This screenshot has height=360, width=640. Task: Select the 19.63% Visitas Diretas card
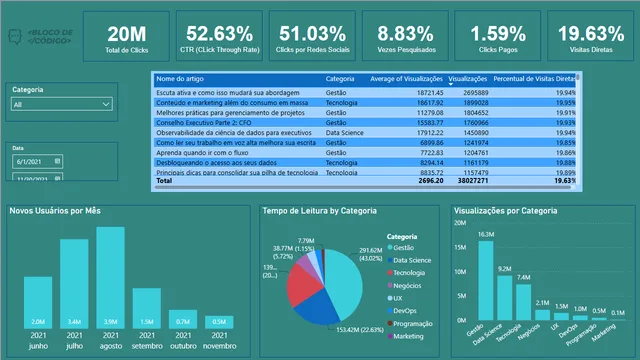pos(591,36)
